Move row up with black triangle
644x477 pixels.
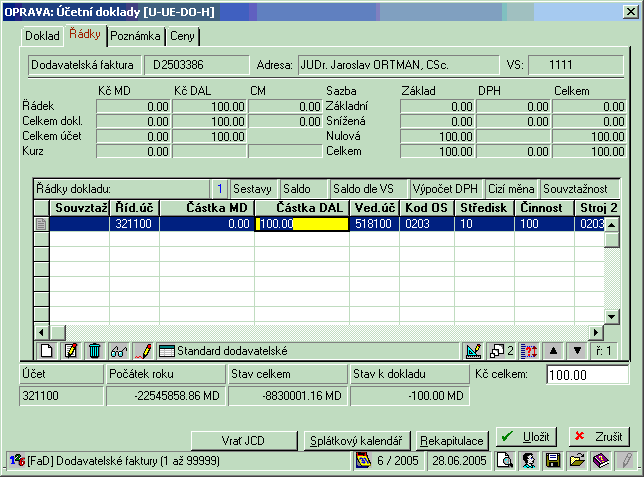point(553,351)
